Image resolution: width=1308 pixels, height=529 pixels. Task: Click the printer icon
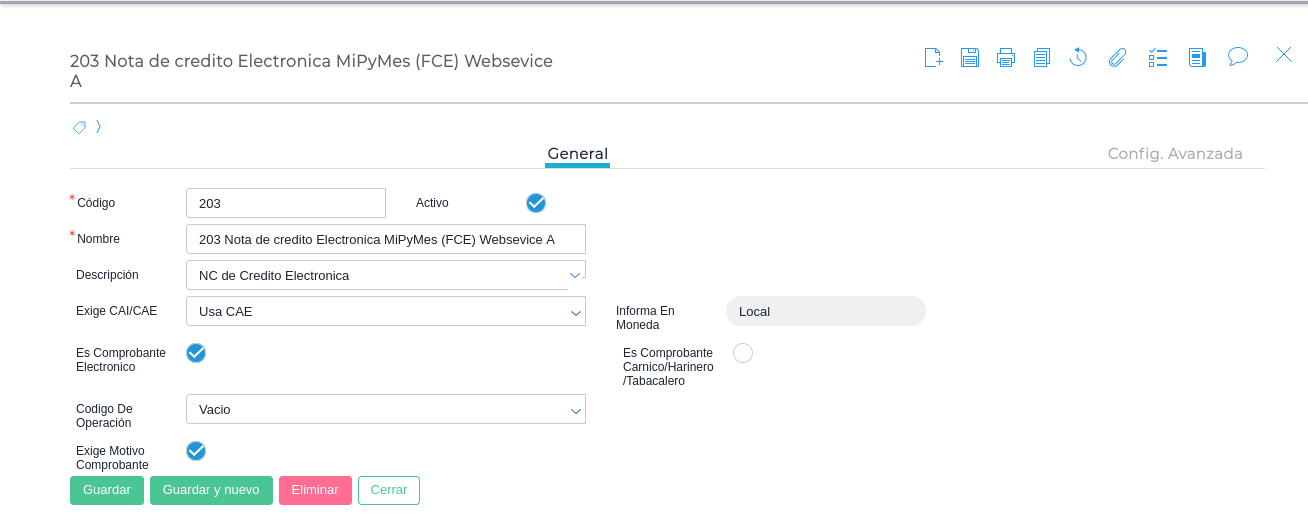[x=1006, y=57]
